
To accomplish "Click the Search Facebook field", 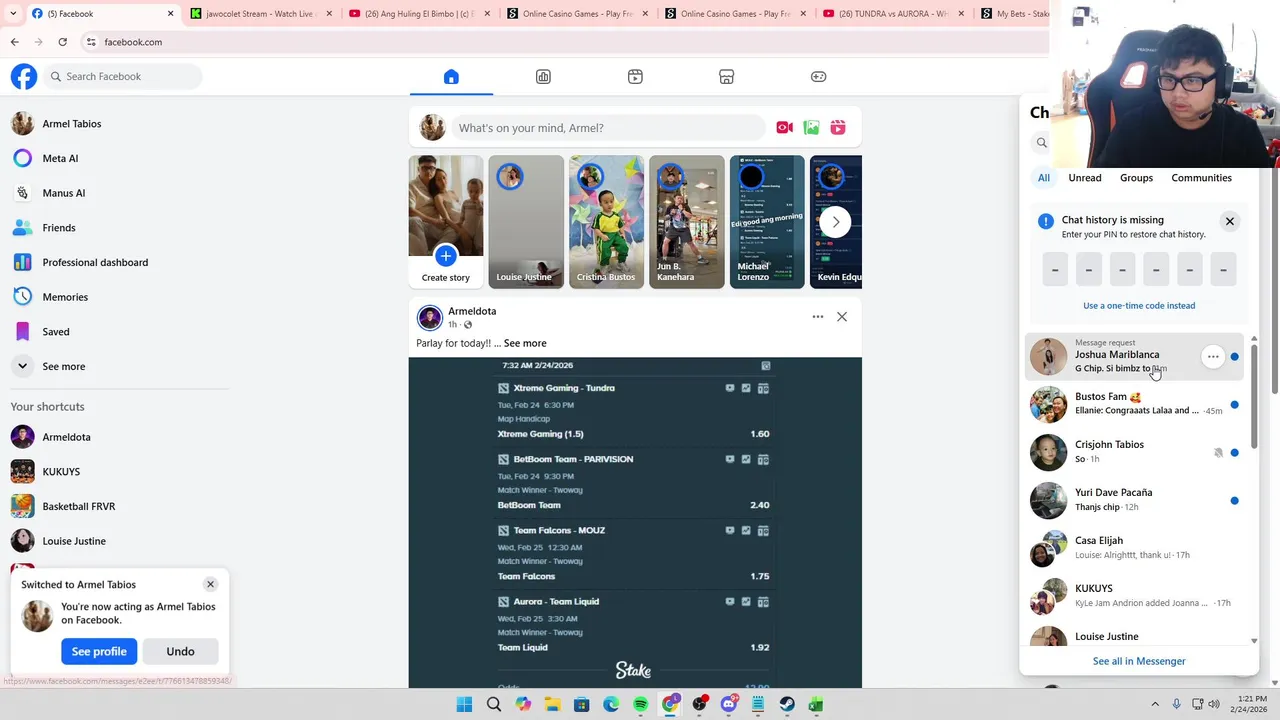I will [x=123, y=76].
